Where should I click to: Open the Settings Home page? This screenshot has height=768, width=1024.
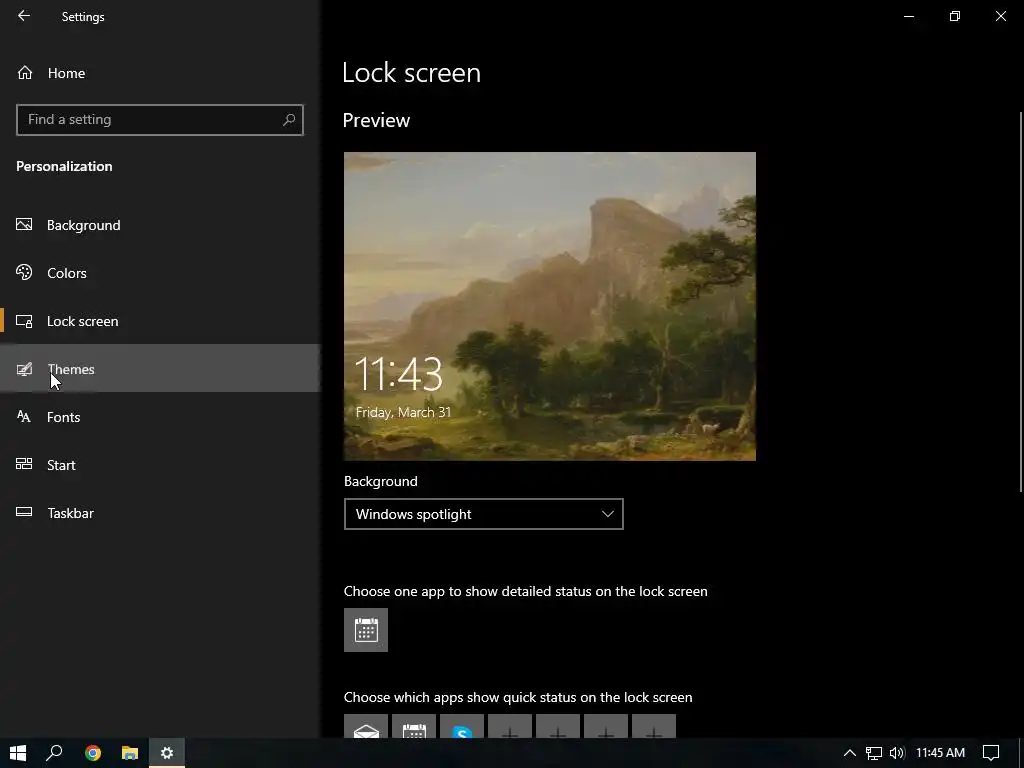point(160,73)
